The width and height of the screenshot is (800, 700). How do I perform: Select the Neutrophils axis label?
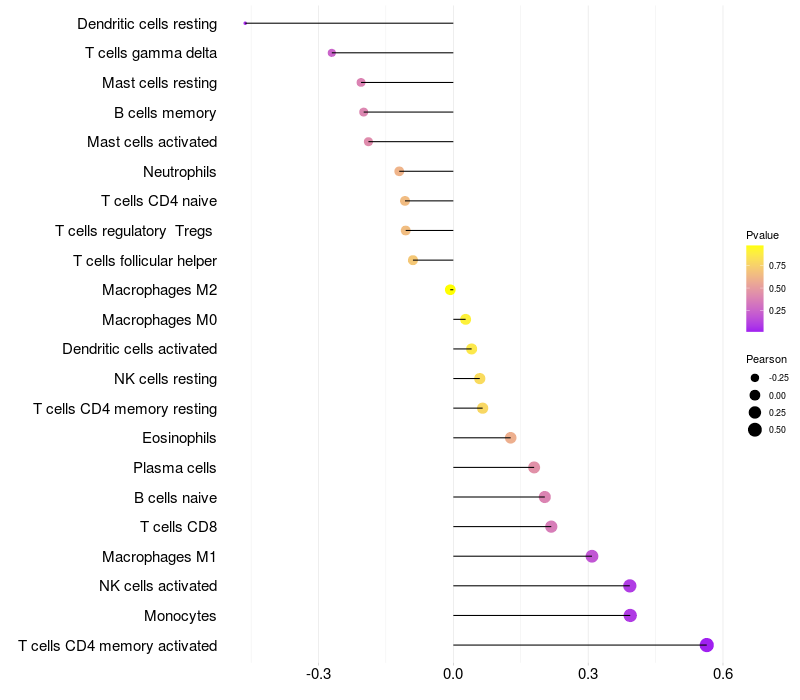point(180,172)
